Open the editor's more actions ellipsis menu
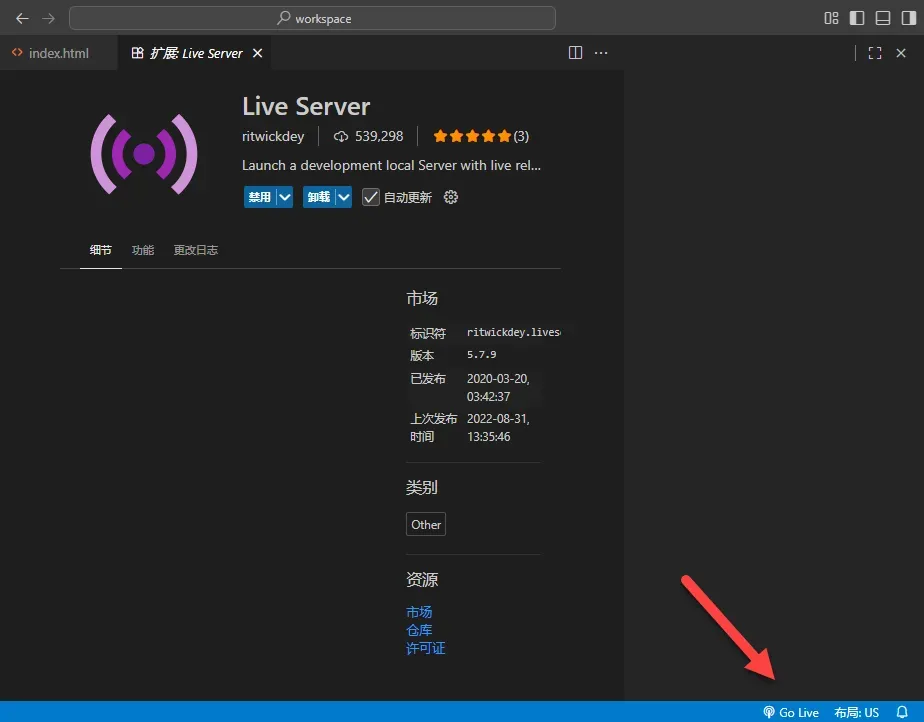This screenshot has height=722, width=924. click(x=601, y=53)
